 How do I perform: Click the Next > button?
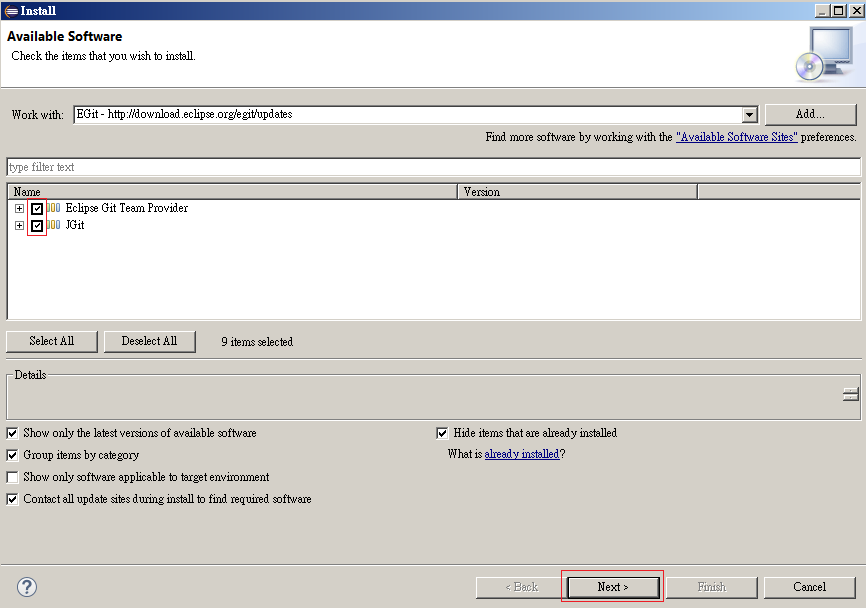613,587
